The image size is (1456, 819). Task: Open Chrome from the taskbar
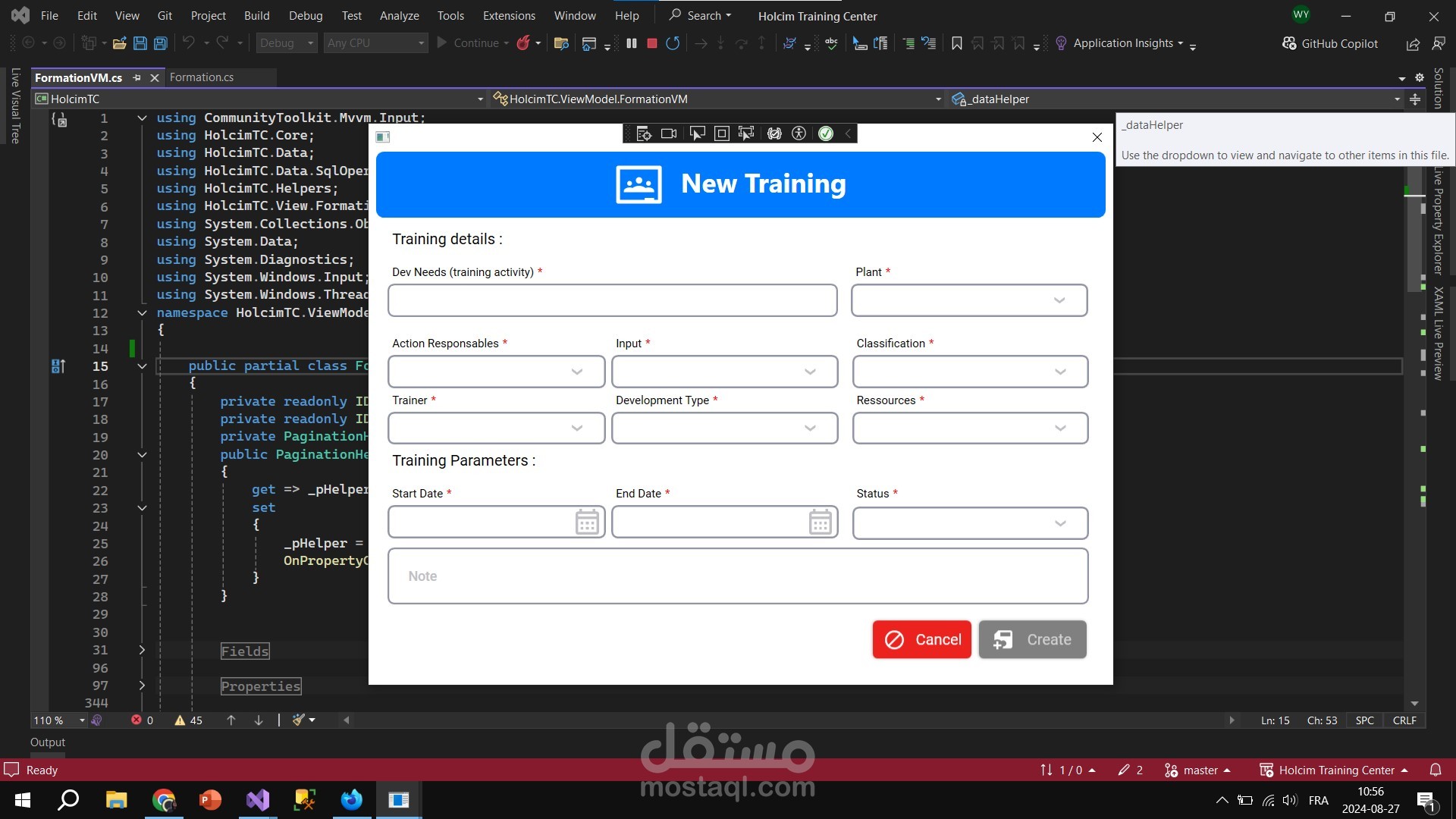pyautogui.click(x=164, y=800)
